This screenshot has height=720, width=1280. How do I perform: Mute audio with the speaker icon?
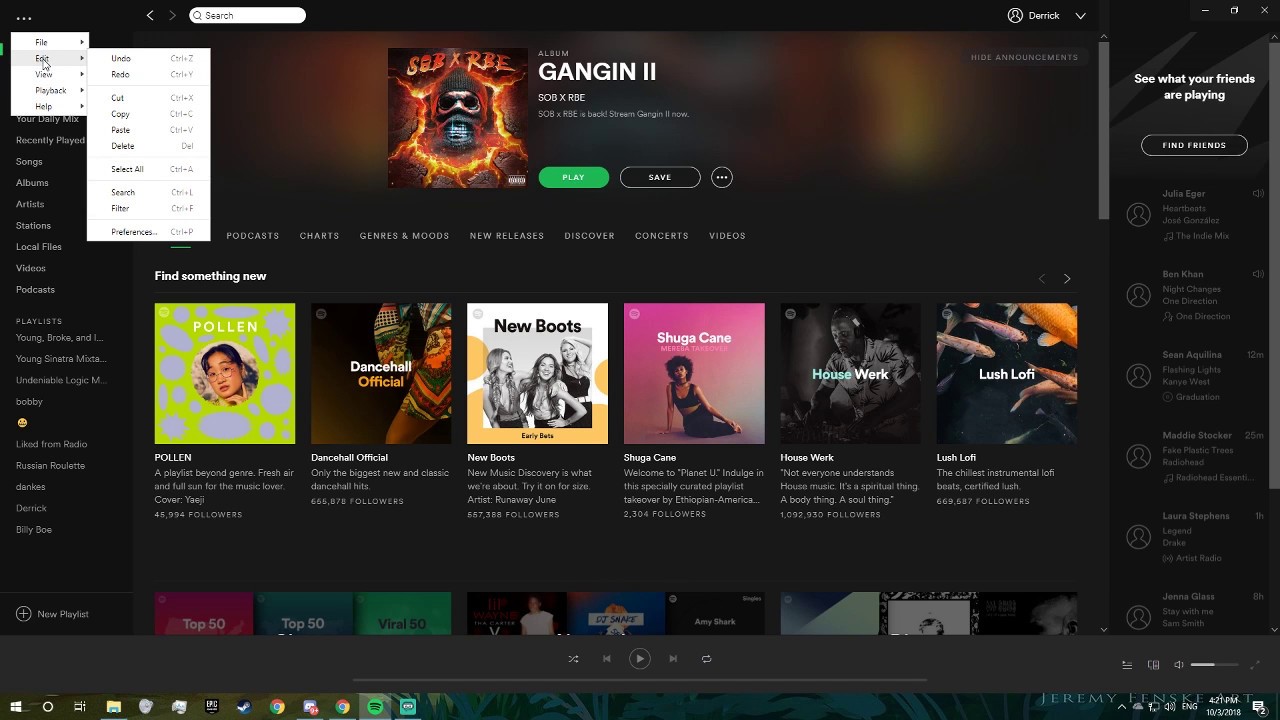click(x=1179, y=665)
